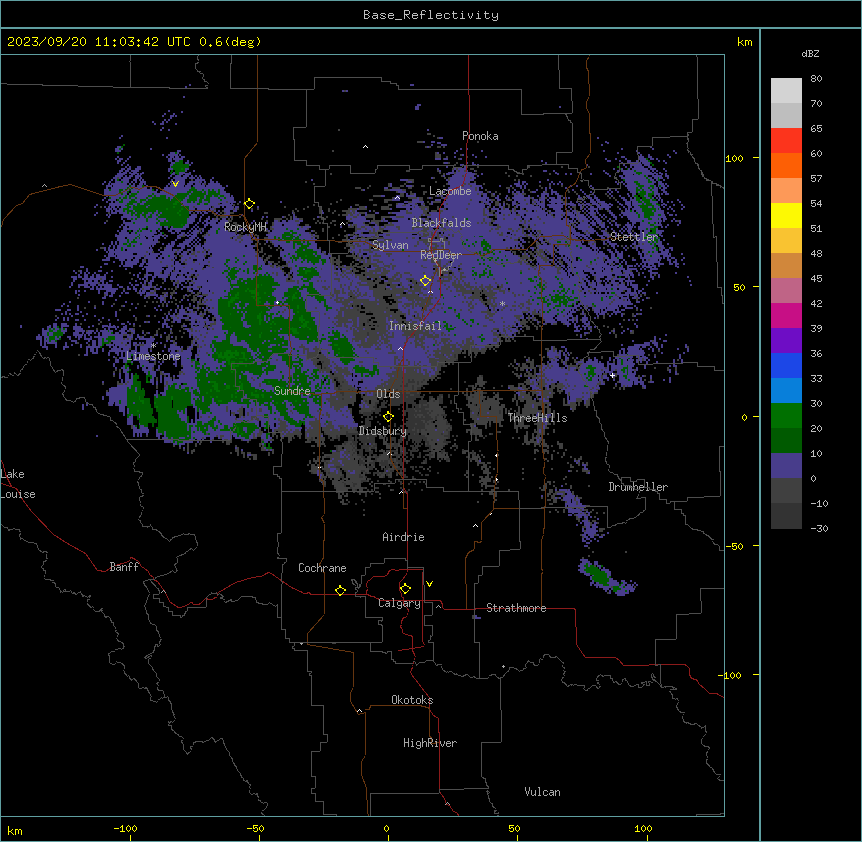The height and width of the screenshot is (842, 862).
Task: Click the yellow diamond above the Calgary label
Action: coord(405,589)
